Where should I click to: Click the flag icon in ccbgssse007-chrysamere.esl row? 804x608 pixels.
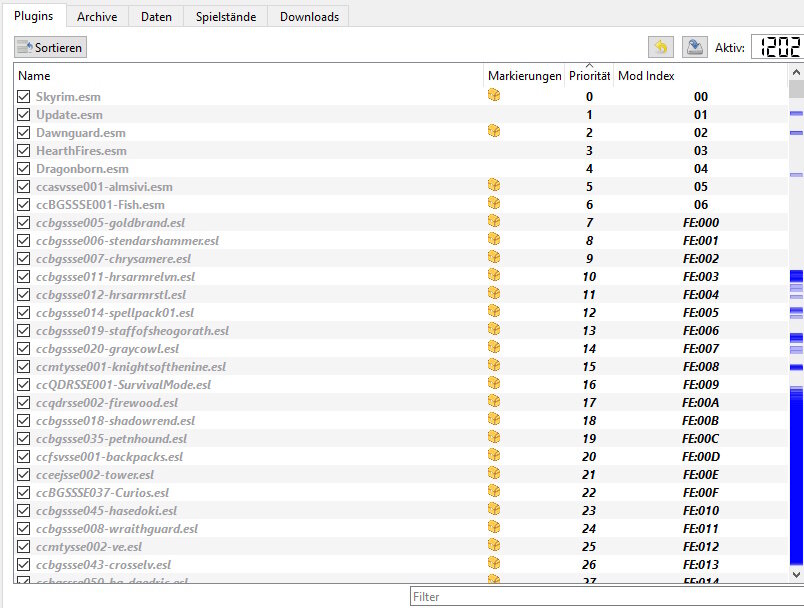tap(494, 257)
